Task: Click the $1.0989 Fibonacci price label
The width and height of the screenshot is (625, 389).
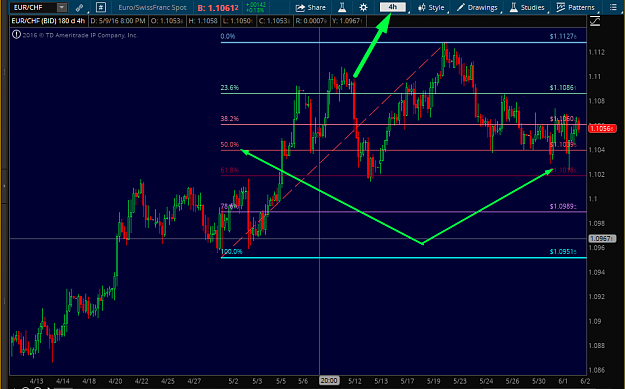Action: coord(563,206)
